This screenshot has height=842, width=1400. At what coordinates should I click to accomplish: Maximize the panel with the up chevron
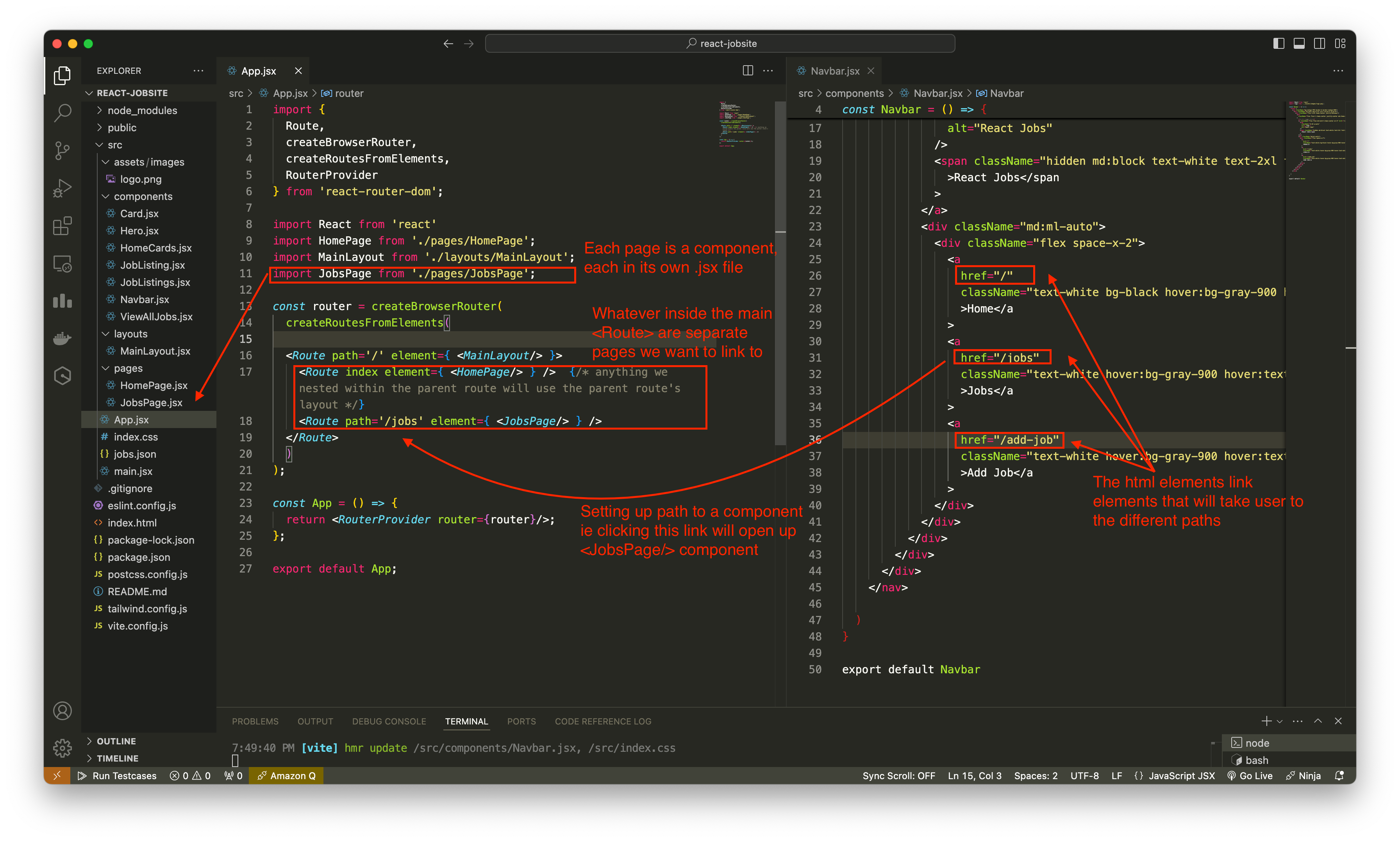[1318, 721]
